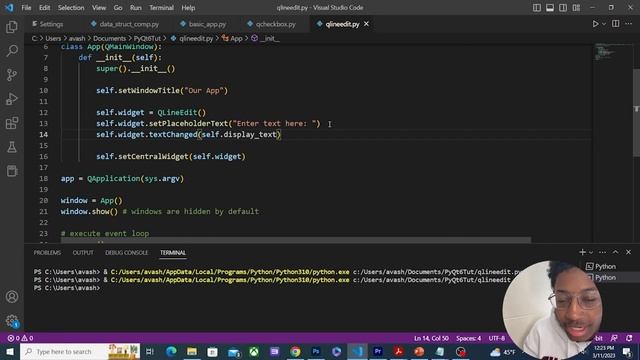The height and width of the screenshot is (360, 640).
Task: Open the Extensions view
Action: (12, 123)
